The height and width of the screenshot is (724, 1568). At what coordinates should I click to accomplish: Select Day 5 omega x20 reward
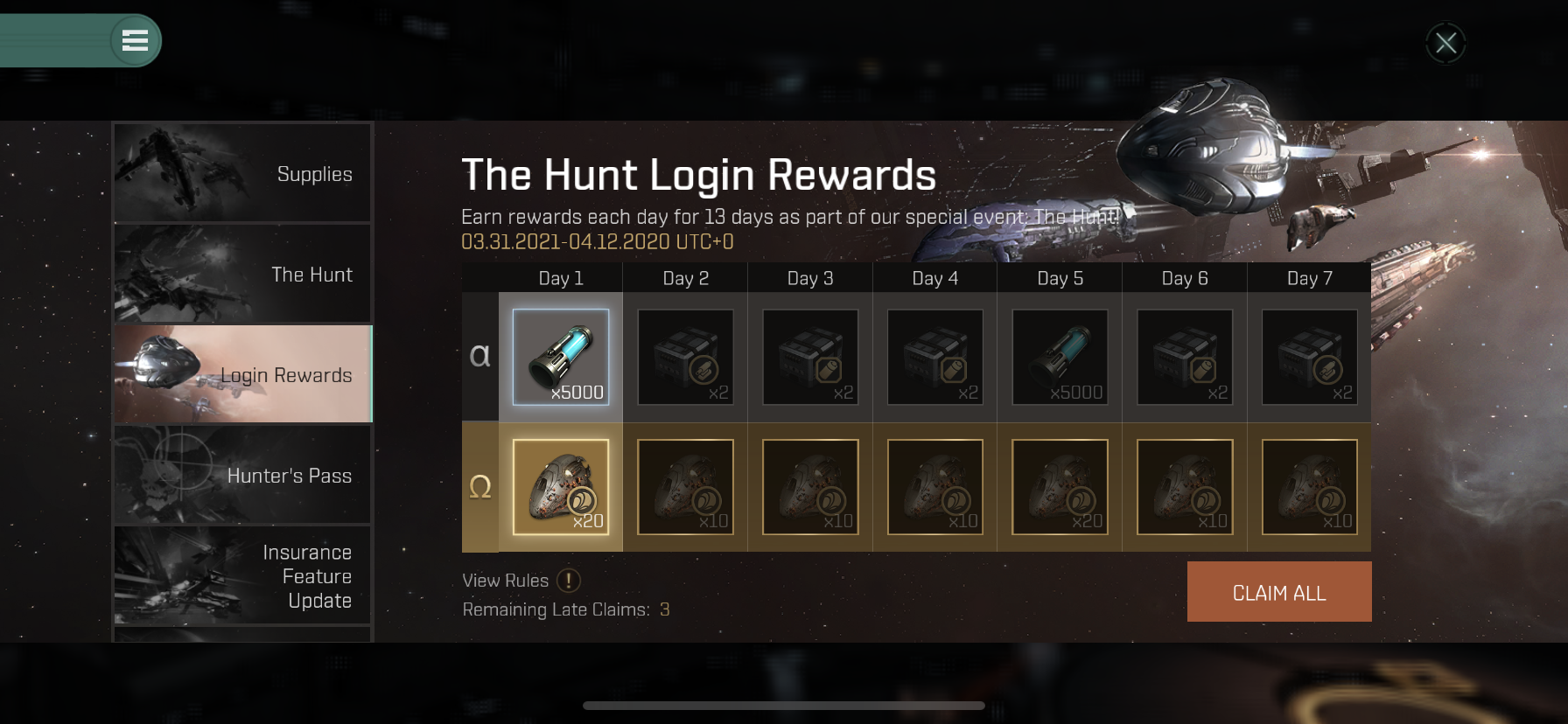tap(1060, 487)
